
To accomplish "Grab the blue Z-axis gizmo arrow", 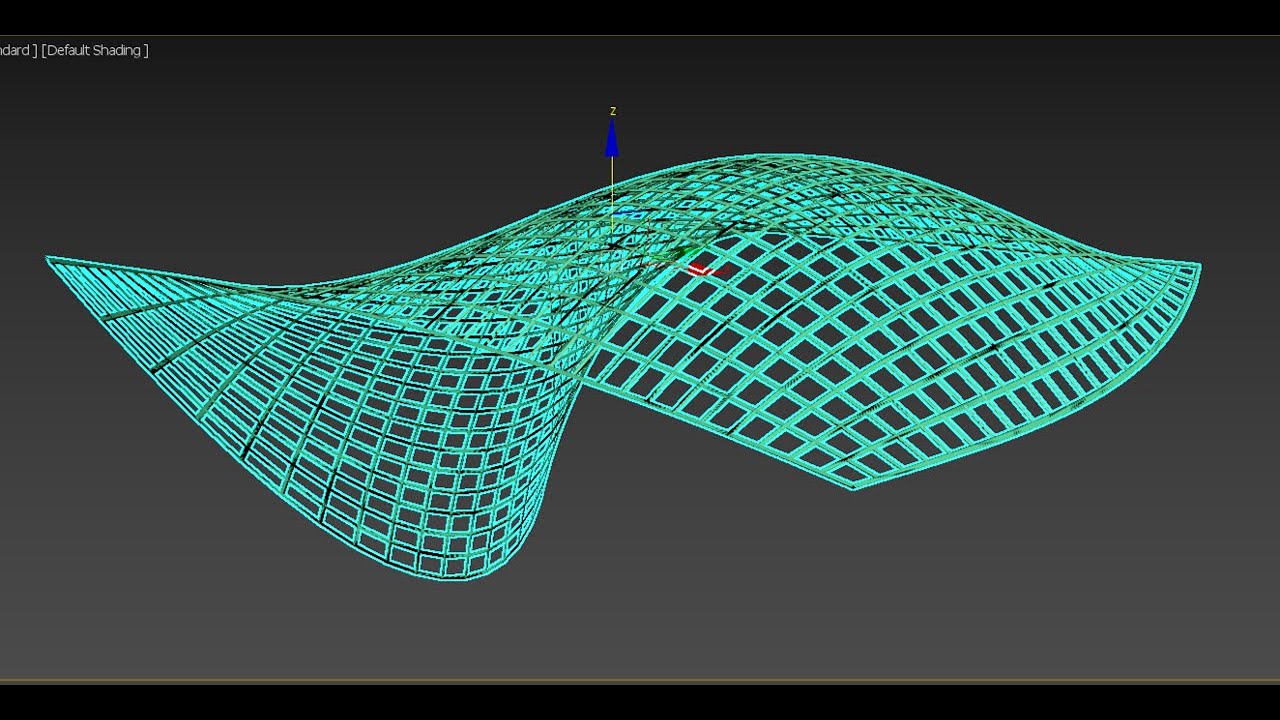I will pyautogui.click(x=611, y=138).
